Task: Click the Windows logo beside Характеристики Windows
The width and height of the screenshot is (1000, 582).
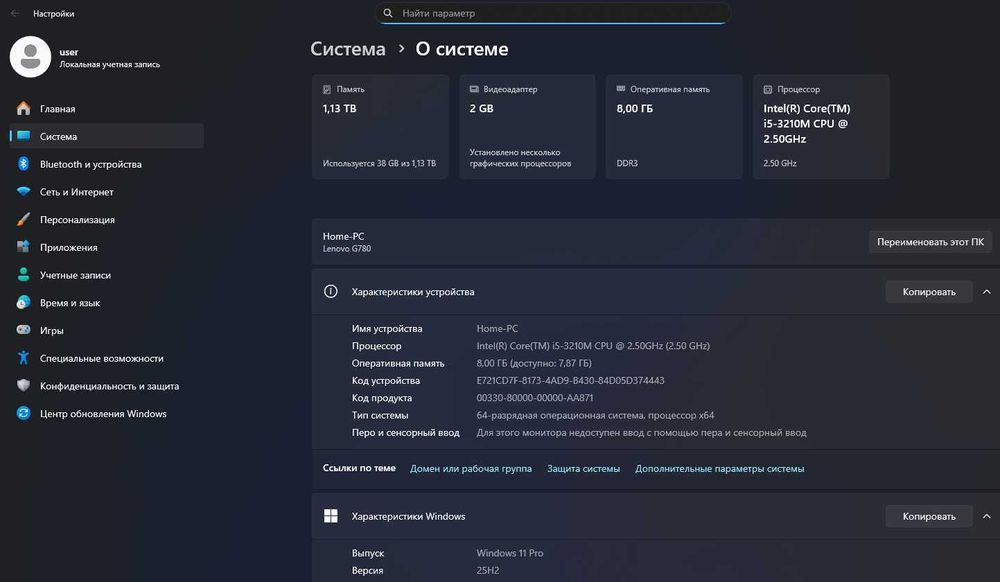Action: pyautogui.click(x=330, y=516)
